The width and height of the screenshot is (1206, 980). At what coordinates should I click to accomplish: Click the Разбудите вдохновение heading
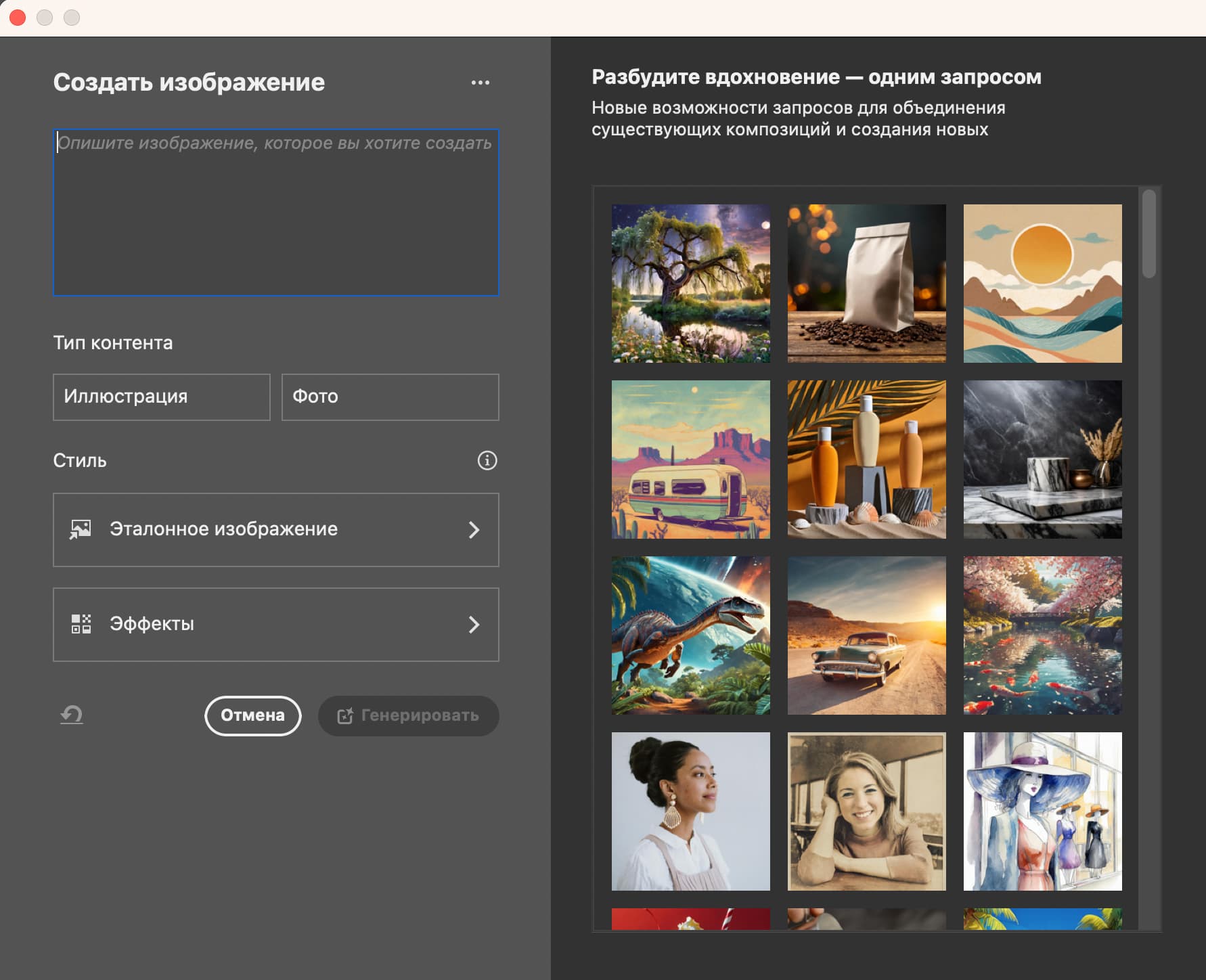(816, 77)
